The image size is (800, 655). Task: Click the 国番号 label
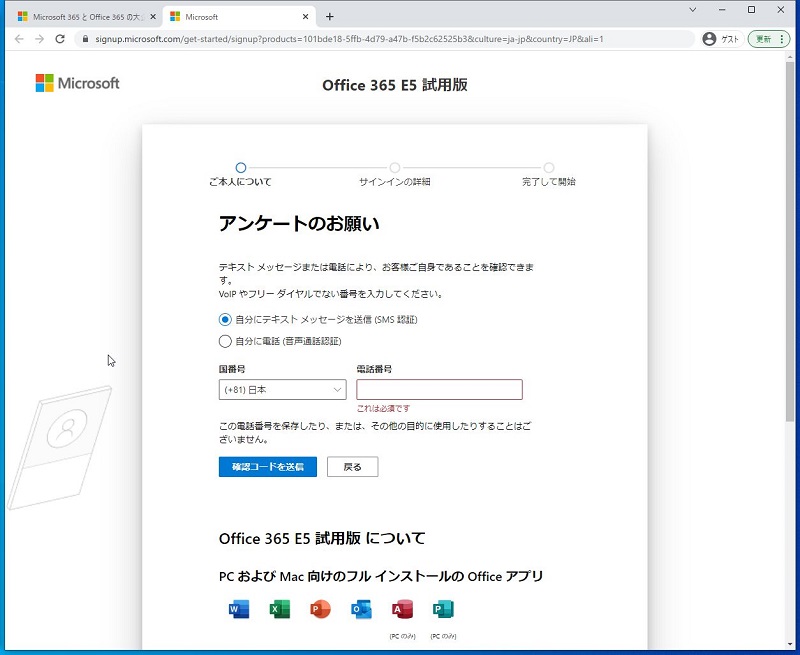click(x=232, y=369)
